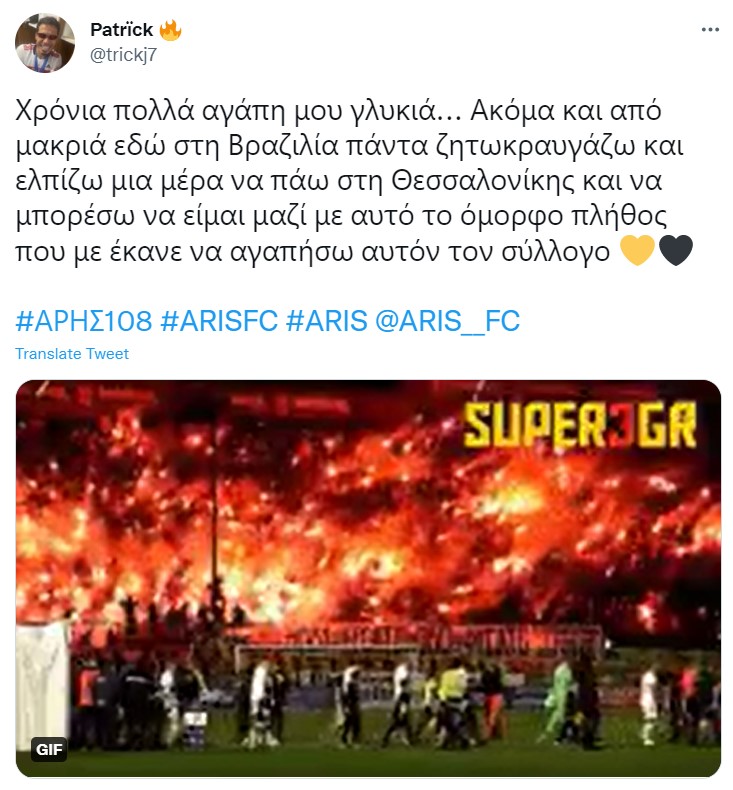The width and height of the screenshot is (733, 790).
Task: Click the Patrïck display name
Action: 121,30
